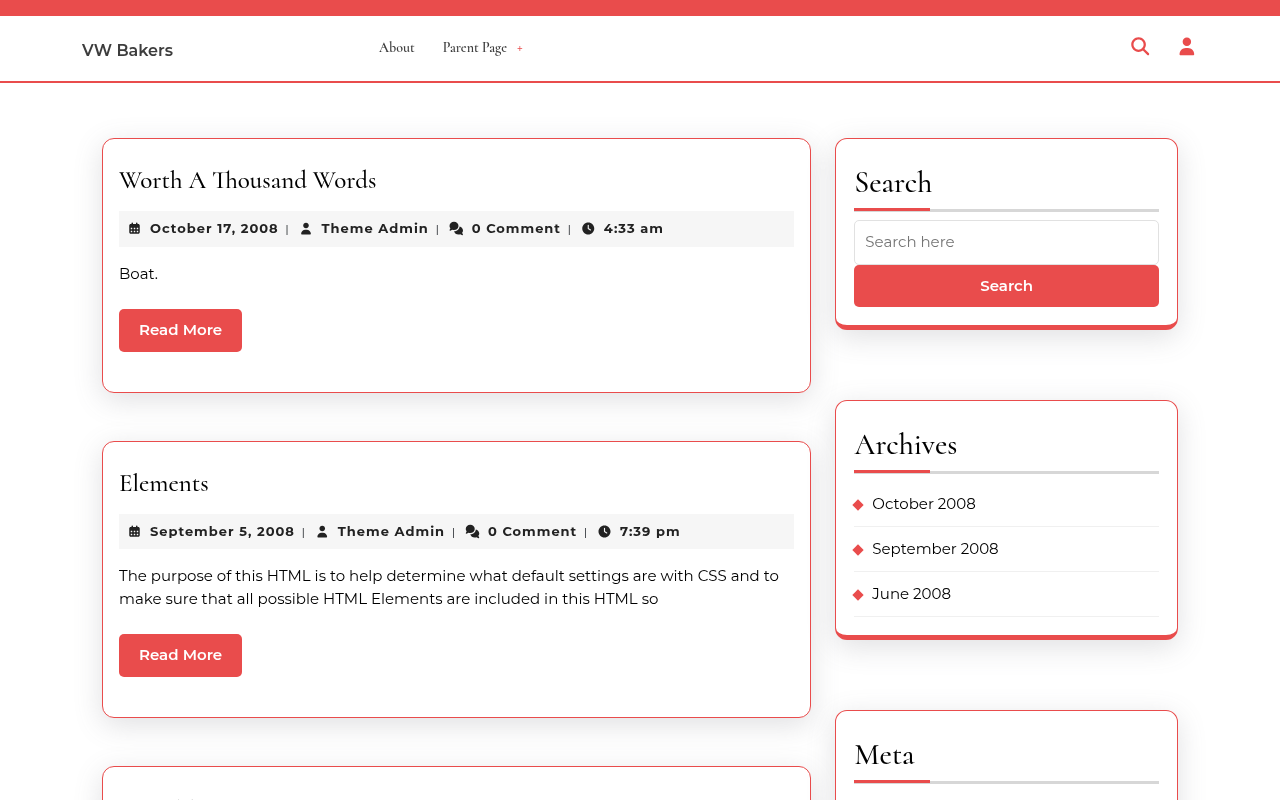Click author icon in Worth A Thousand Words meta
The image size is (1280, 800).
coord(306,229)
